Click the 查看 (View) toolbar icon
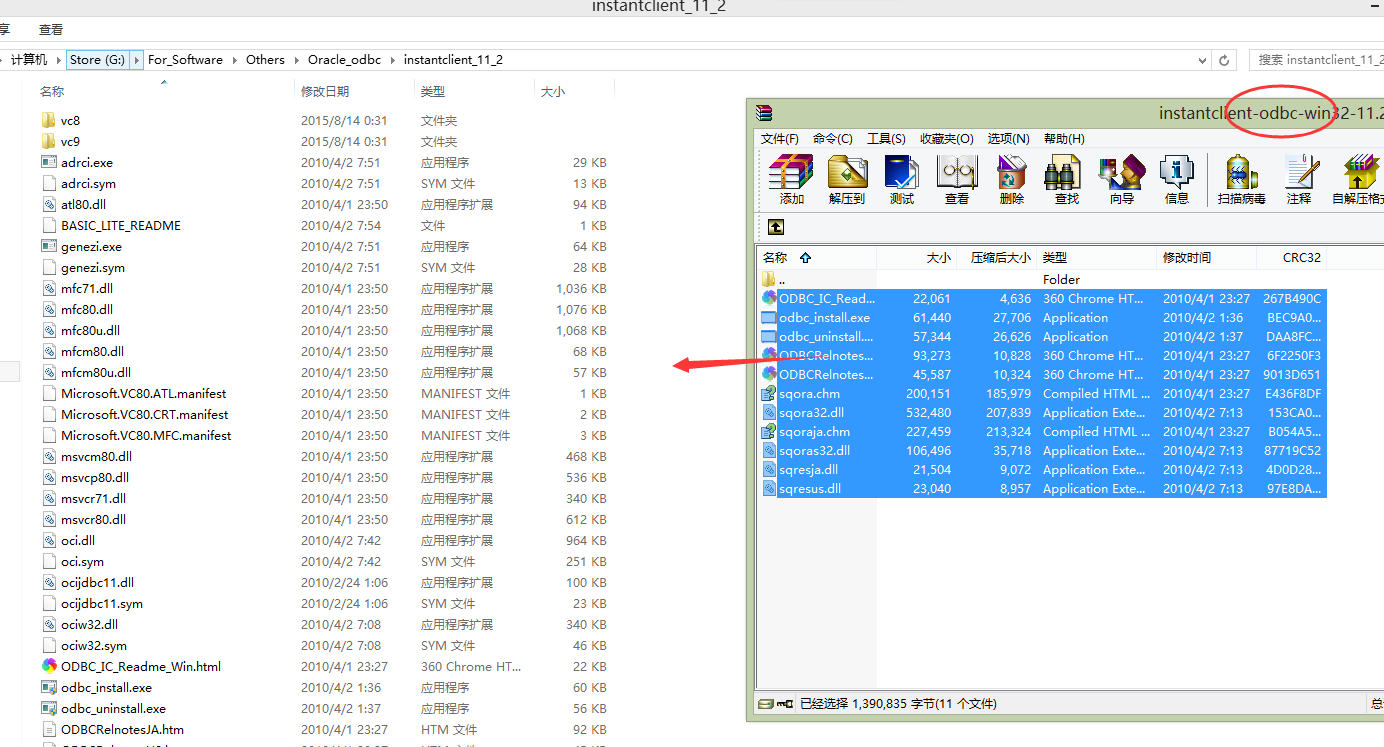1384x747 pixels. tap(957, 172)
